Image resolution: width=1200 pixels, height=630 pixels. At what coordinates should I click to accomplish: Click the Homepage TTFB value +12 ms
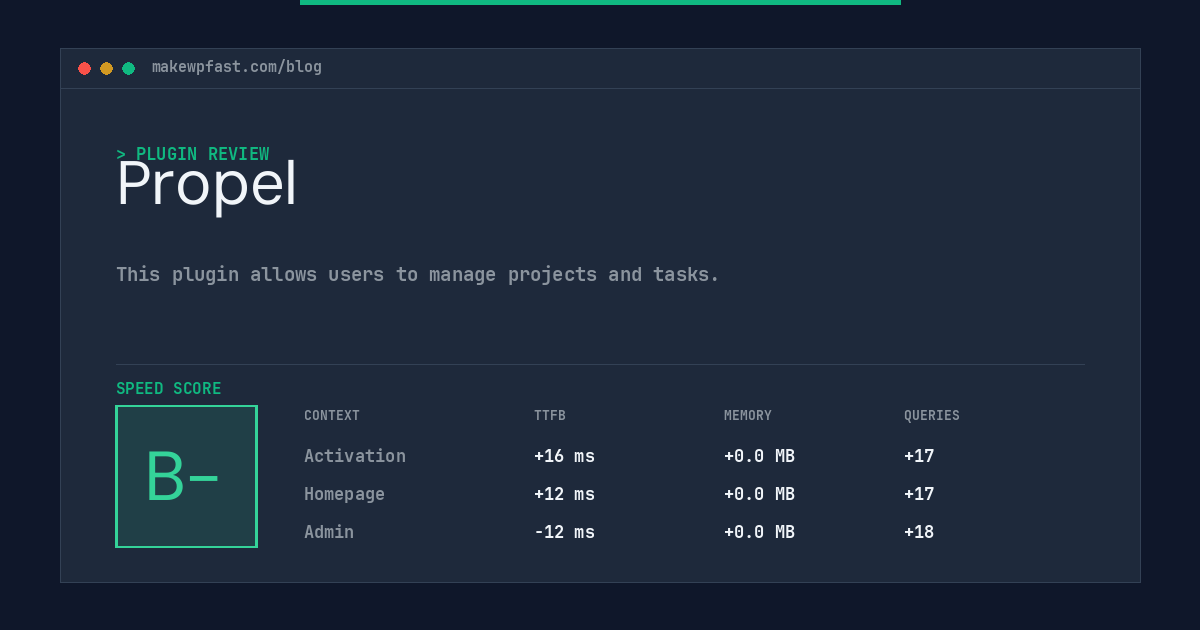click(564, 494)
